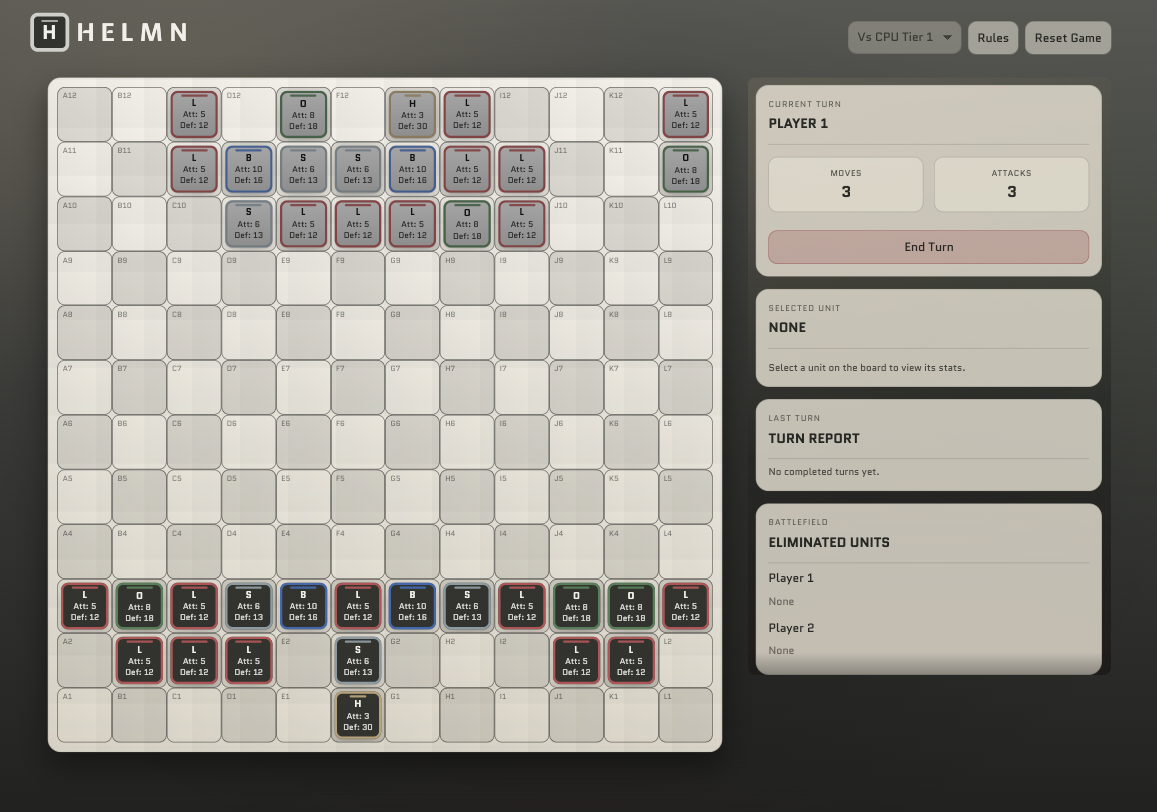This screenshot has width=1157, height=812.
Task: Click enemy L unit at C12
Action: point(194,114)
